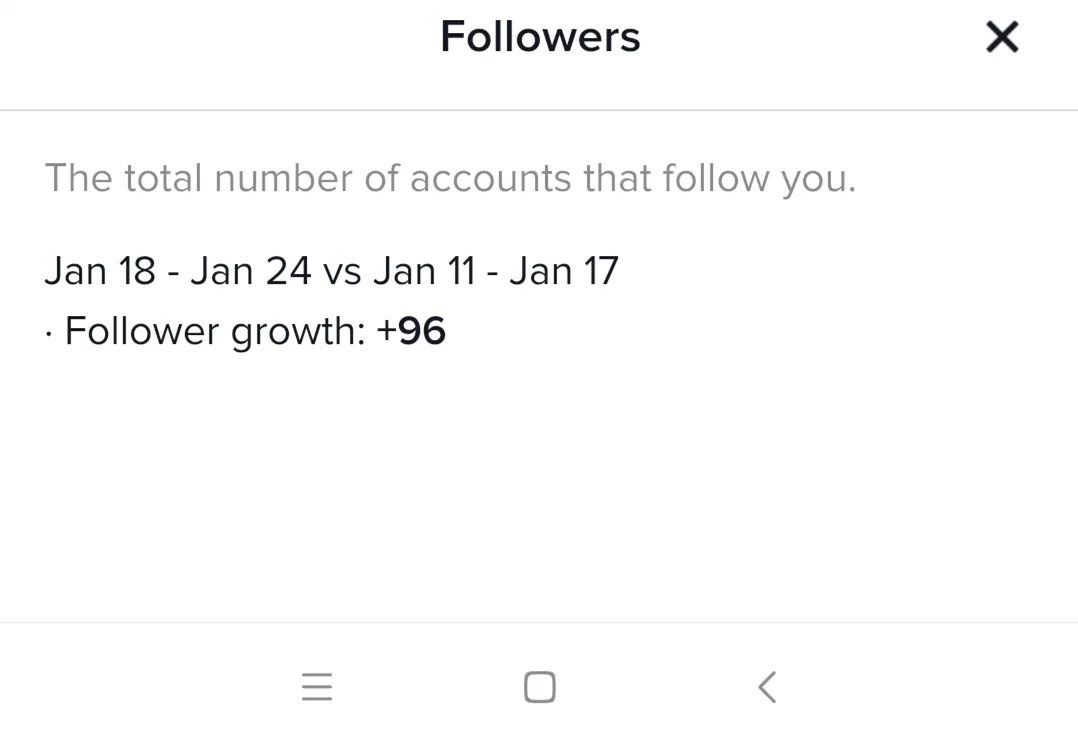Click the divider above the navigation bar

[x=539, y=623]
